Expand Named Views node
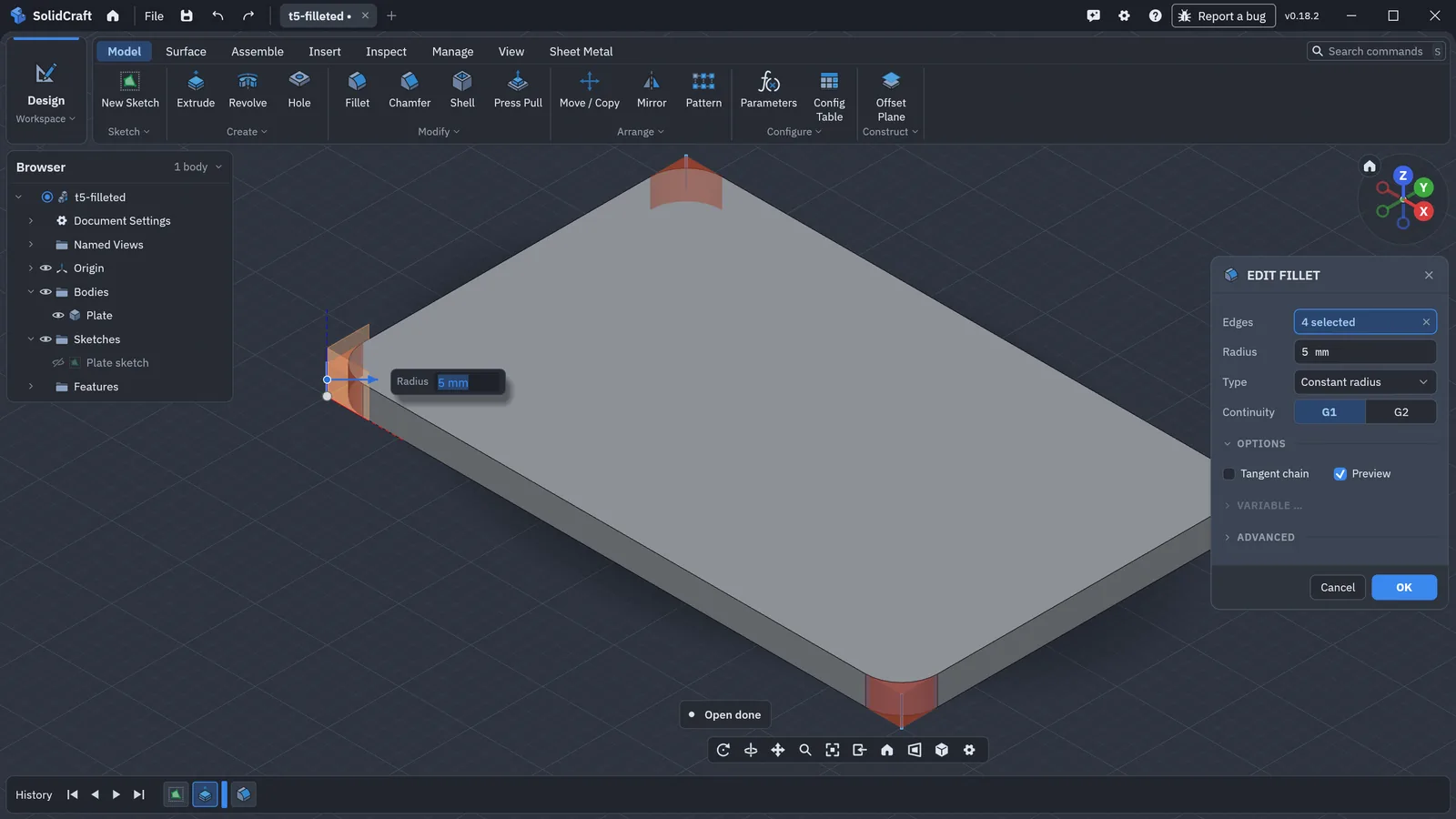Image resolution: width=1456 pixels, height=819 pixels. coord(31,245)
